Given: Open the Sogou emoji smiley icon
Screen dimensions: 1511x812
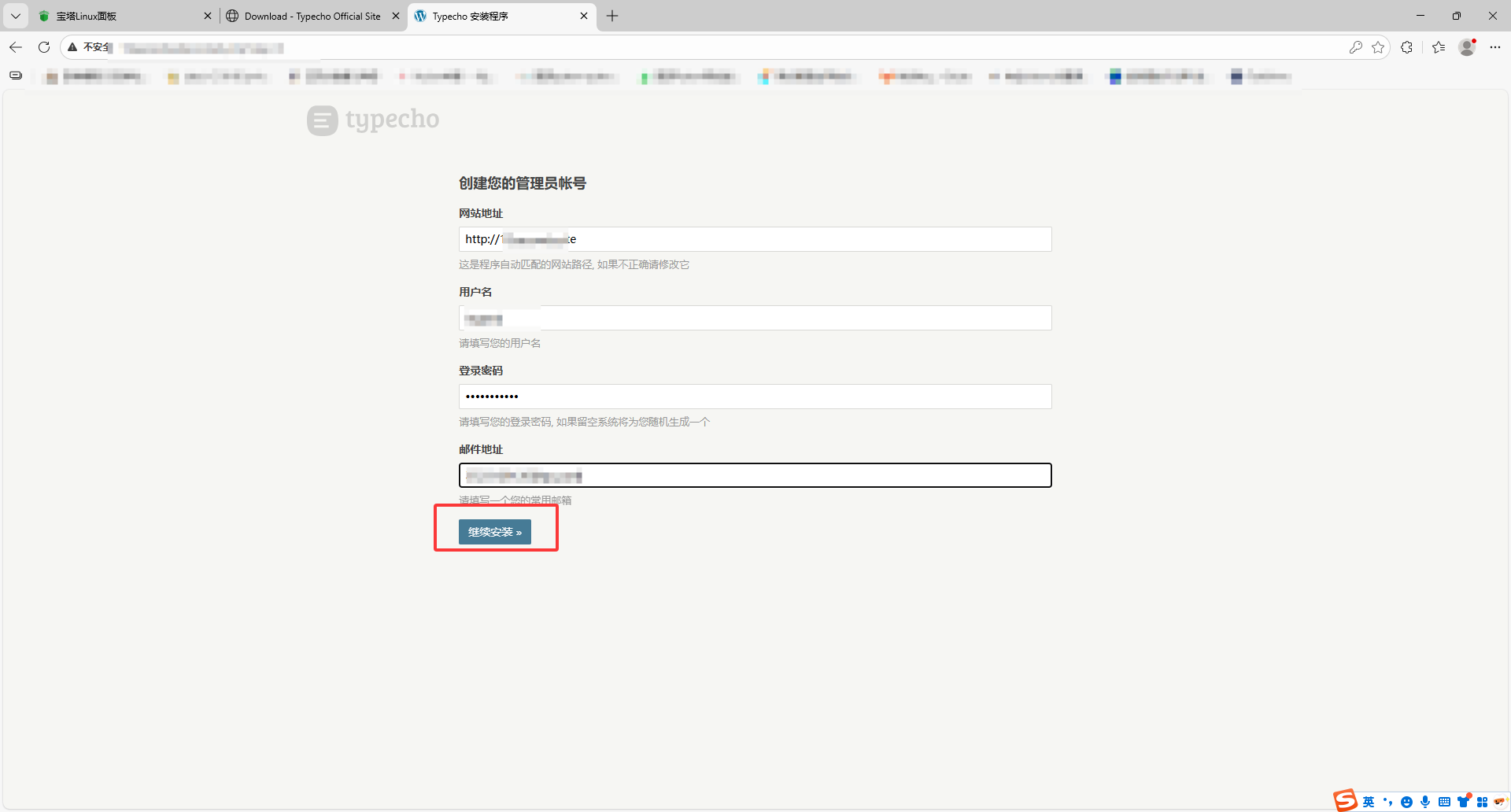Looking at the screenshot, I should click(x=1406, y=802).
